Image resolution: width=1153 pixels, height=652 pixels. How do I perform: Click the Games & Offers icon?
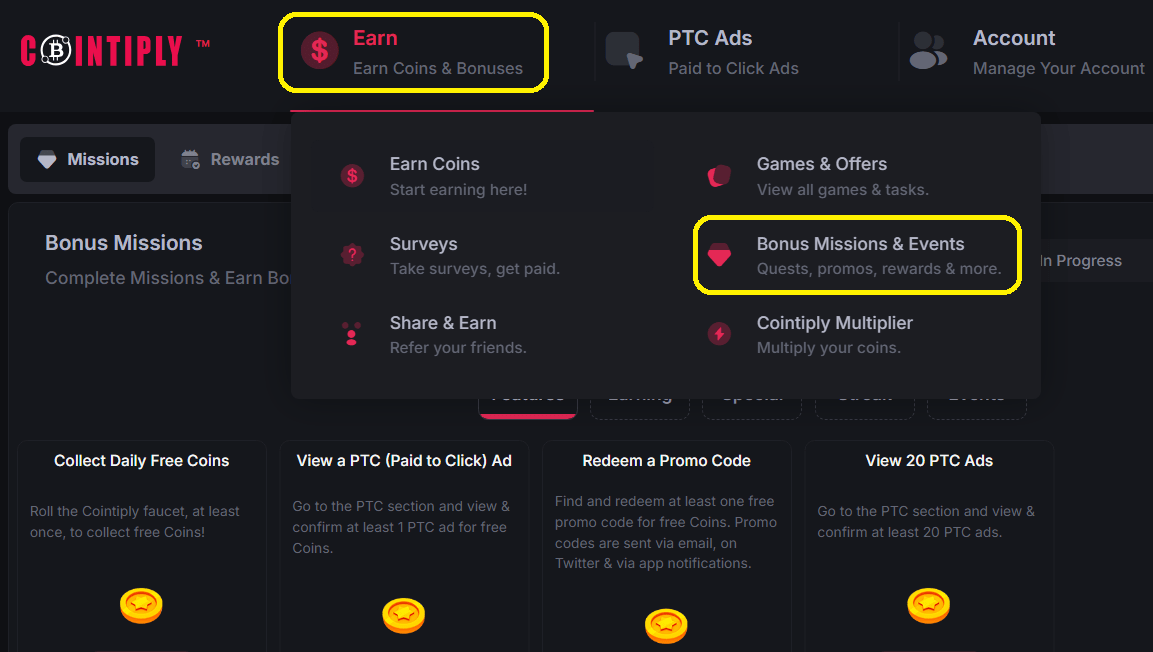pos(719,176)
